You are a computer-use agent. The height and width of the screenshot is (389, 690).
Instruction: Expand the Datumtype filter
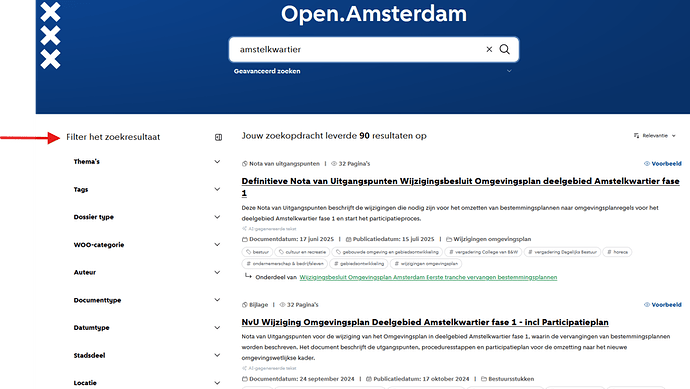(x=147, y=328)
